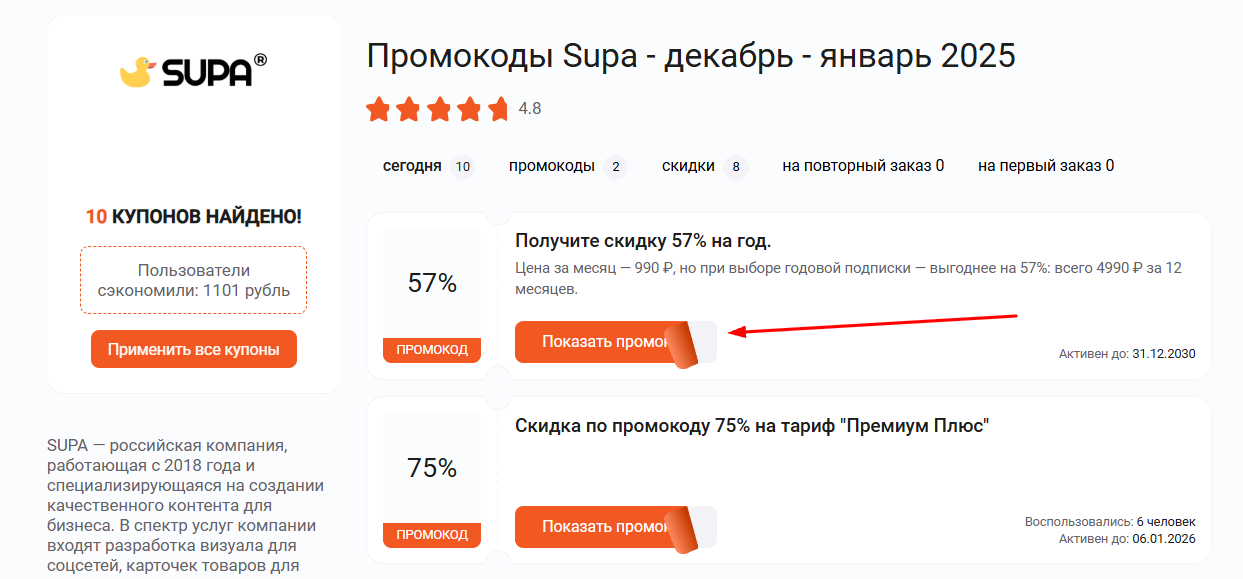Click the 4.8 rating score
This screenshot has width=1243, height=579.
[x=528, y=109]
